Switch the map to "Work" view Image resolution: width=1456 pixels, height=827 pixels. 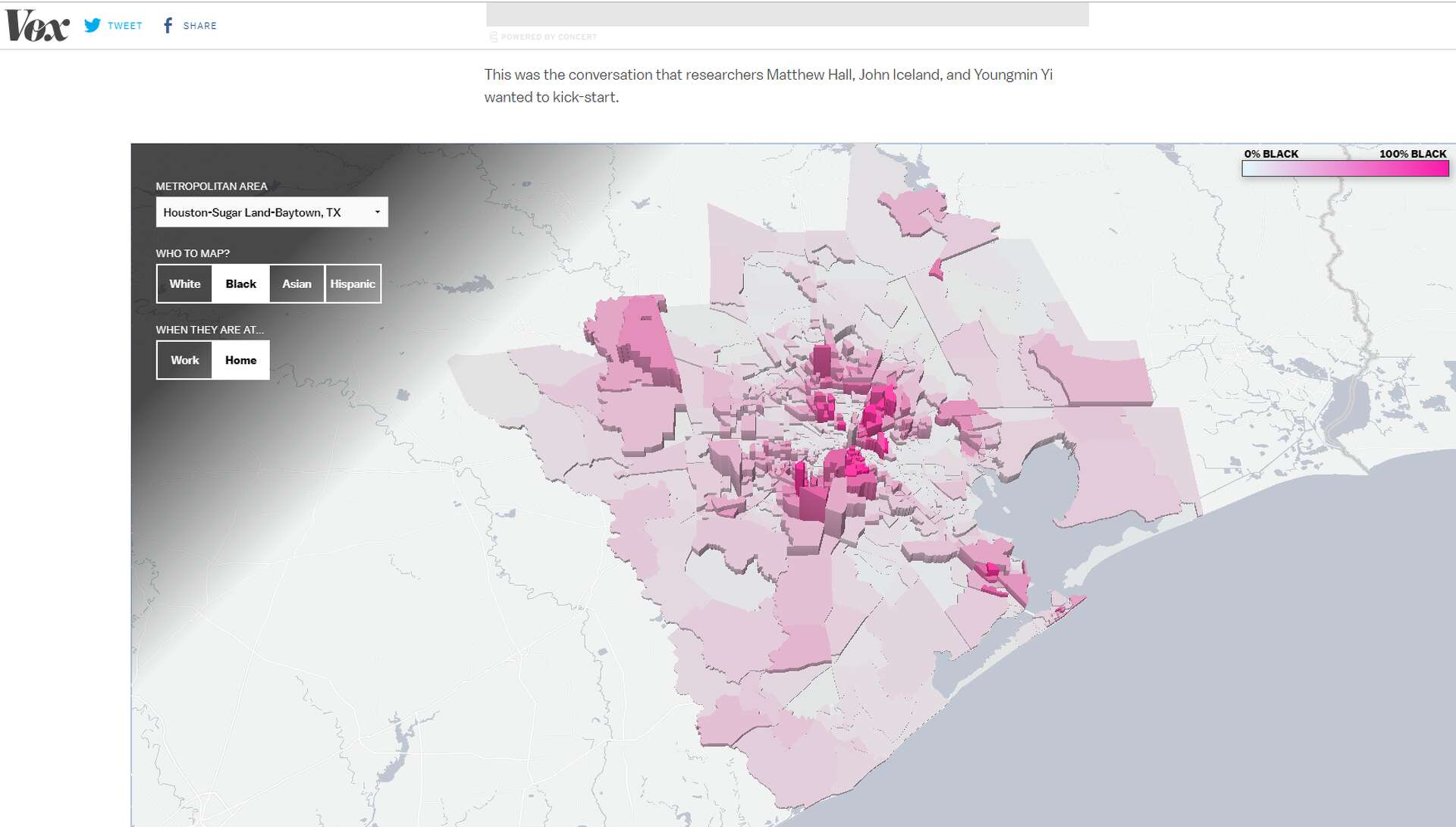pos(184,360)
